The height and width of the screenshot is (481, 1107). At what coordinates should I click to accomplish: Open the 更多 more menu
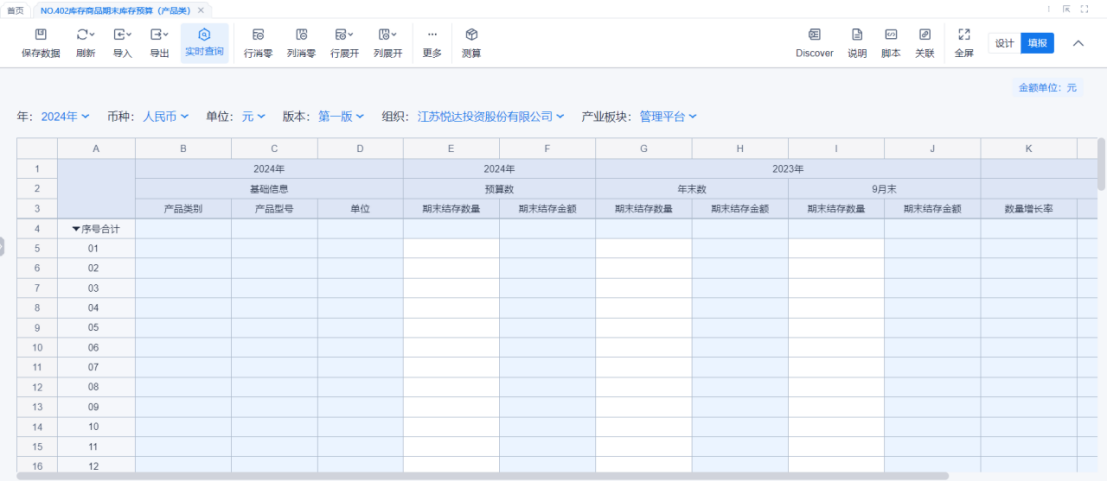pyautogui.click(x=432, y=36)
